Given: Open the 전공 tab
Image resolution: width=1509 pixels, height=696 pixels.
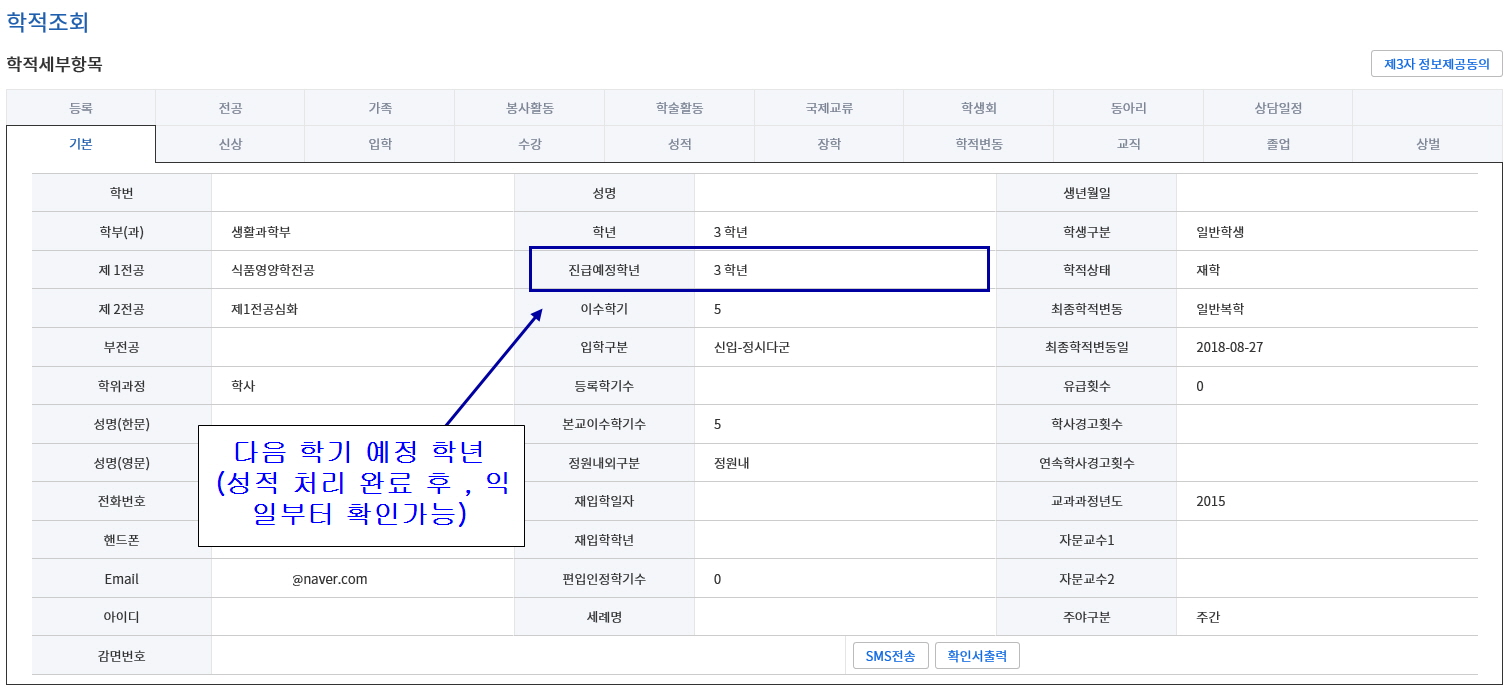Looking at the screenshot, I should point(230,108).
